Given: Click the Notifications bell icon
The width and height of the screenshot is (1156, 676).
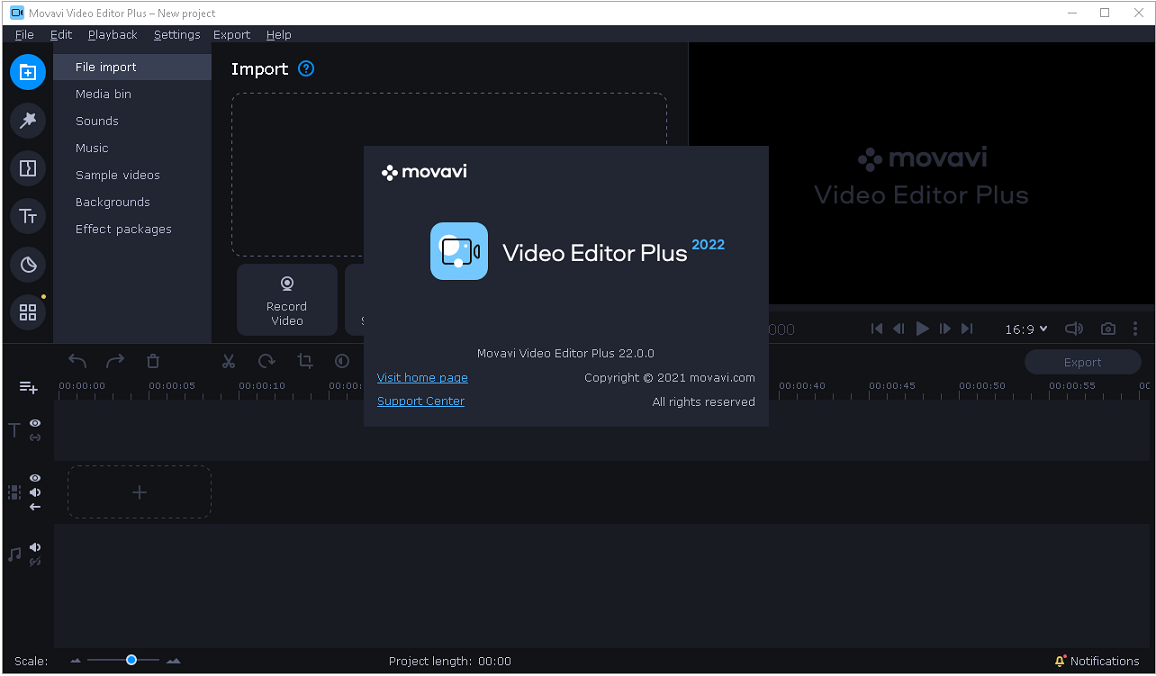Looking at the screenshot, I should 1060,661.
